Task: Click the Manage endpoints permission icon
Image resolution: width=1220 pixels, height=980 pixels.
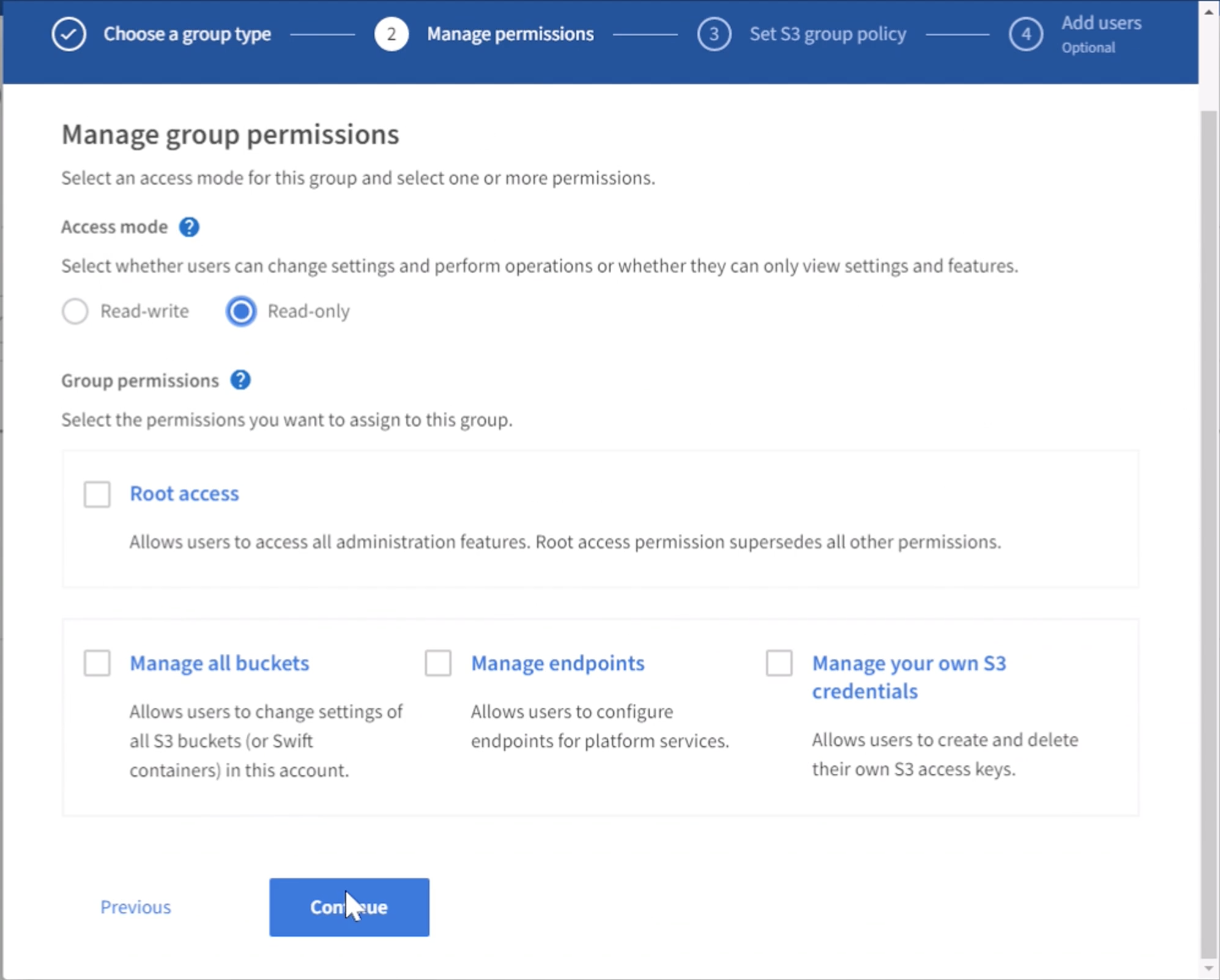Action: click(x=438, y=662)
